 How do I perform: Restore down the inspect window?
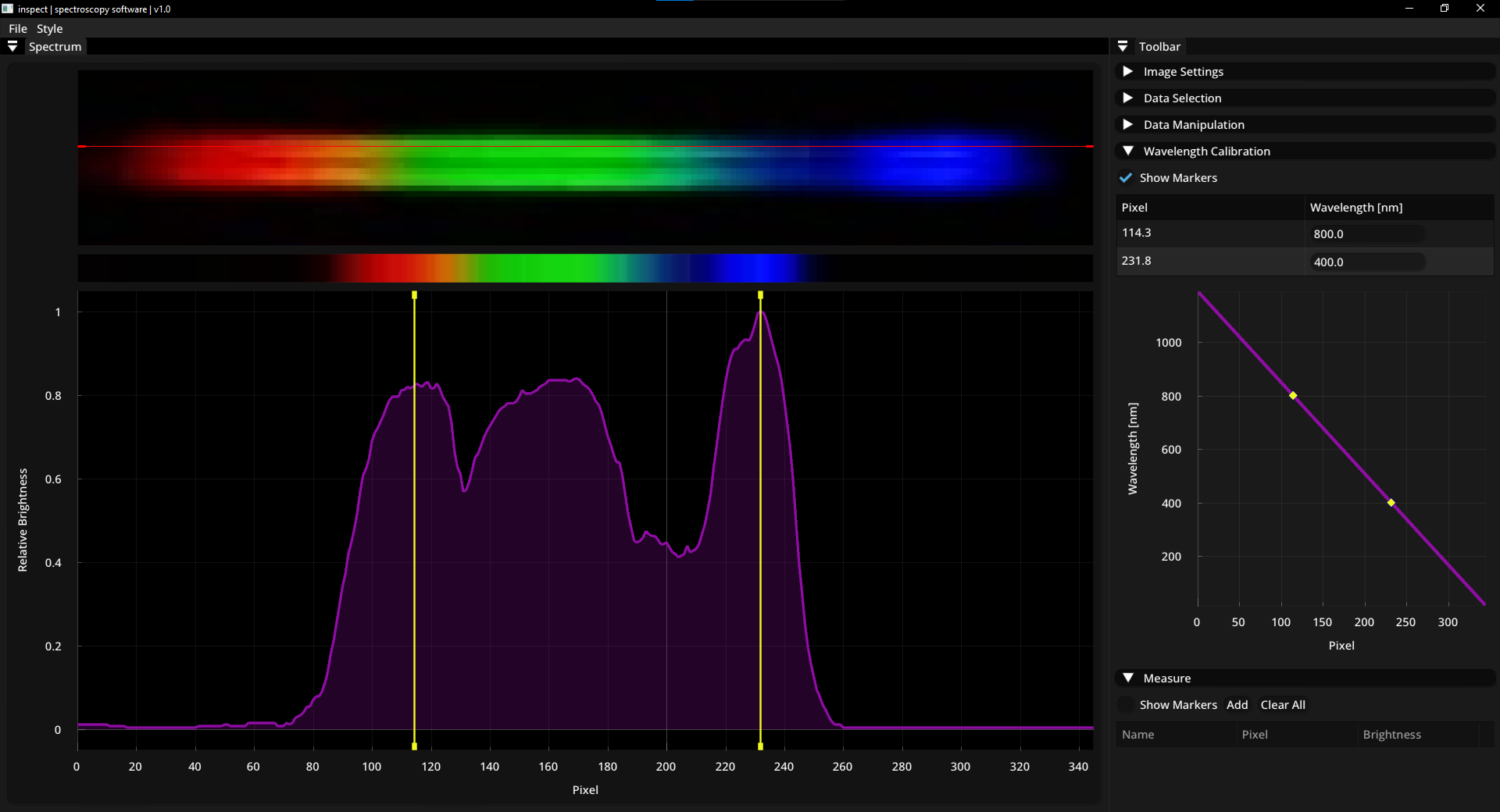(1445, 9)
